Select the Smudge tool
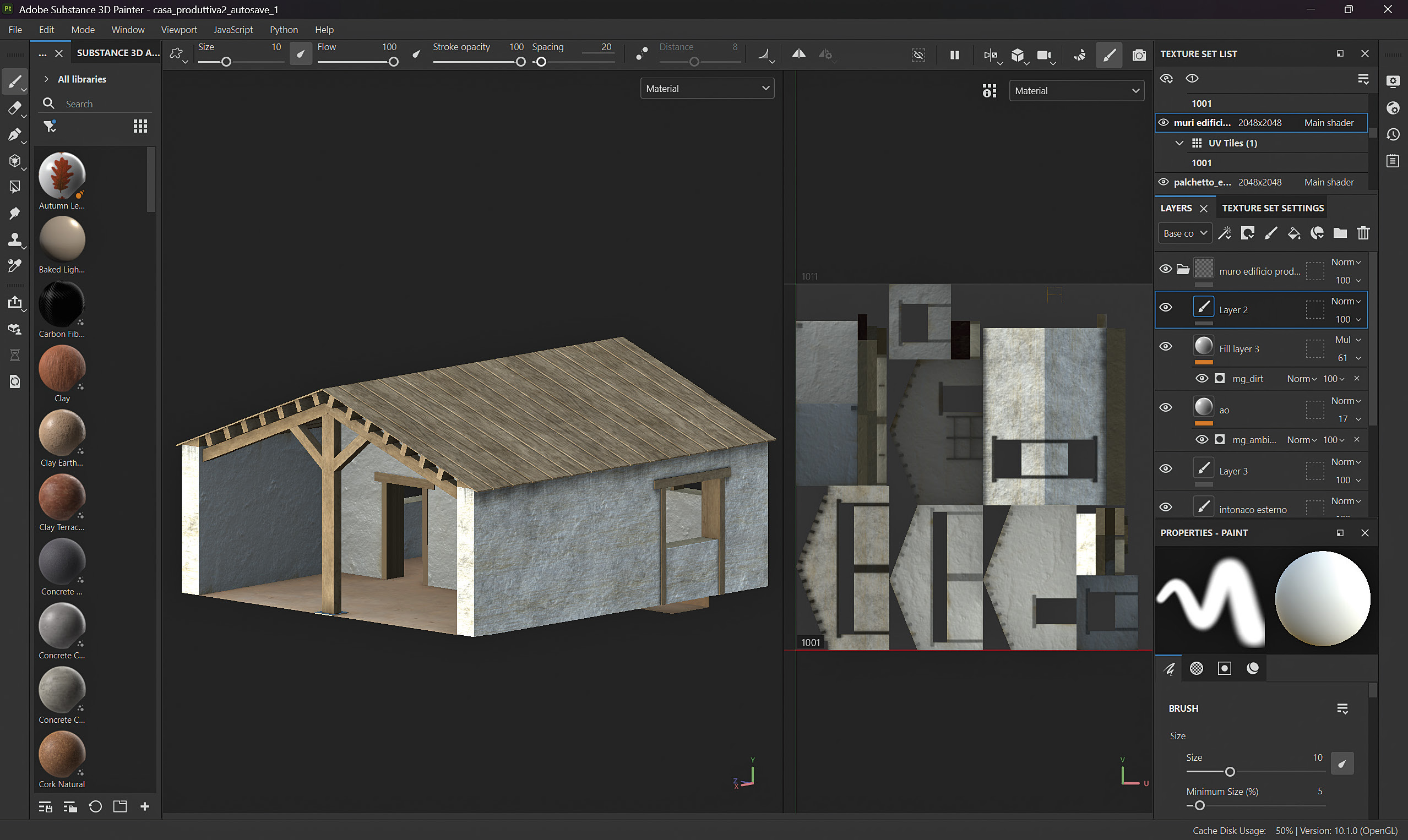This screenshot has height=840, width=1408. coord(14,213)
